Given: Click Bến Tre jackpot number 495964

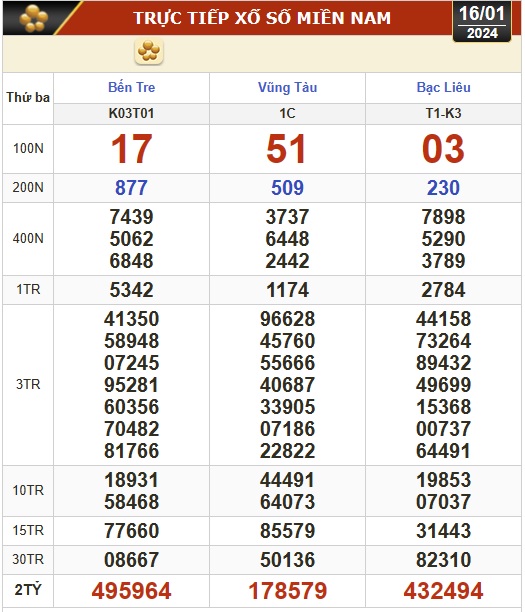Looking at the screenshot, I should tap(132, 591).
